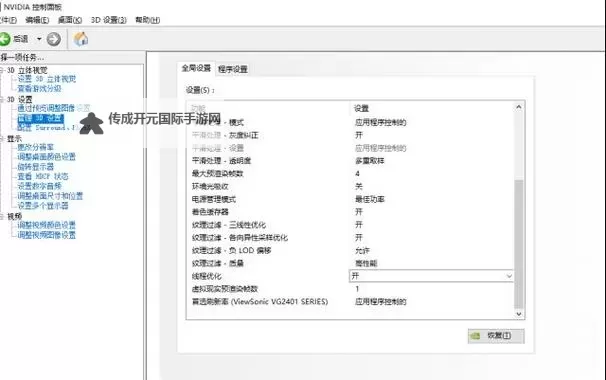
Task: Select 纹理过滤 - 三线性优化 row
Action: click(350, 225)
